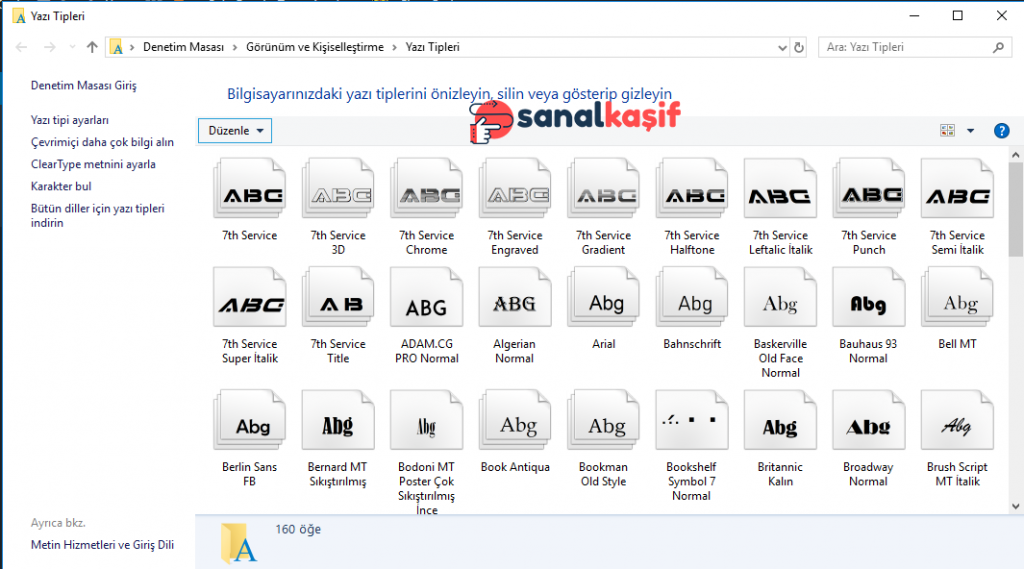Click the blue help question mark icon

tap(1001, 131)
